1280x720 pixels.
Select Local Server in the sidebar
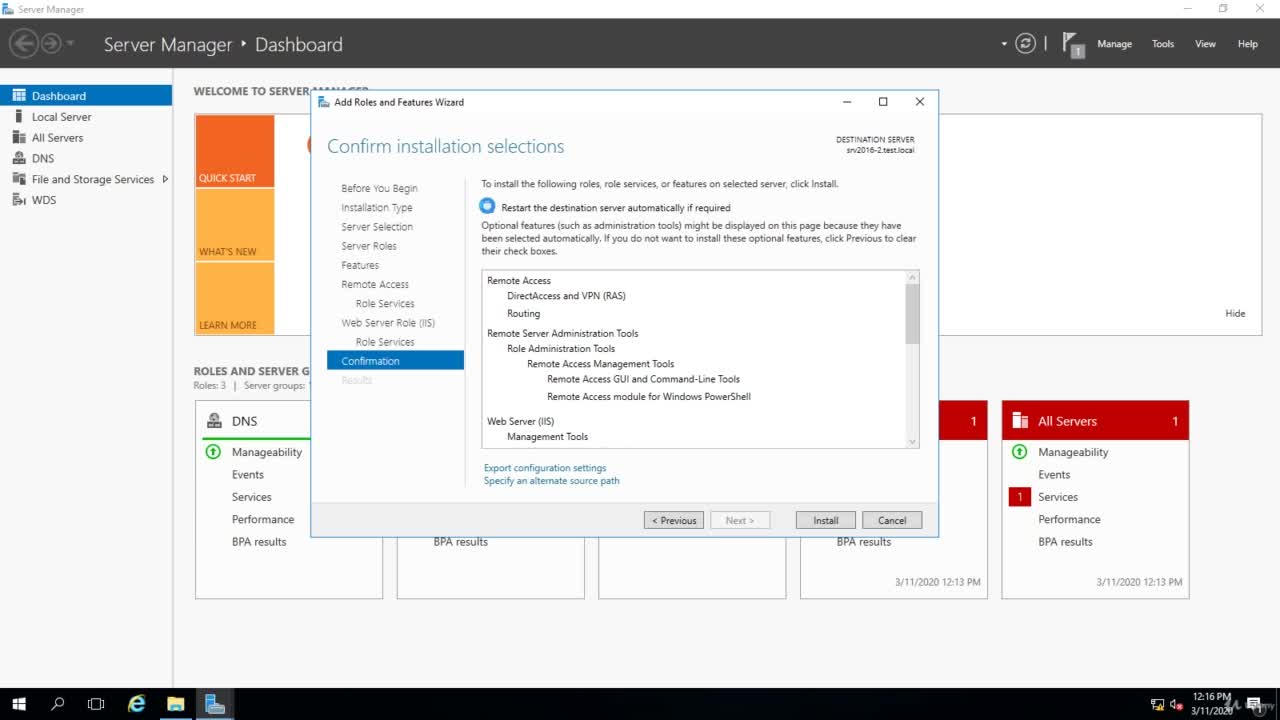coord(86,117)
